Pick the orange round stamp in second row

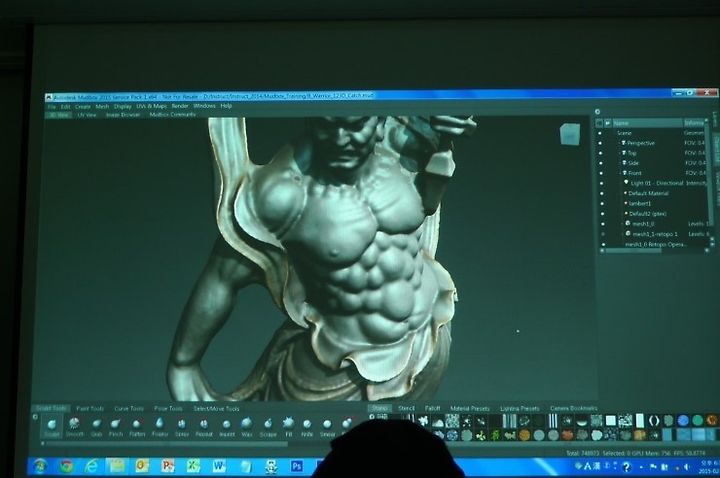[524, 435]
